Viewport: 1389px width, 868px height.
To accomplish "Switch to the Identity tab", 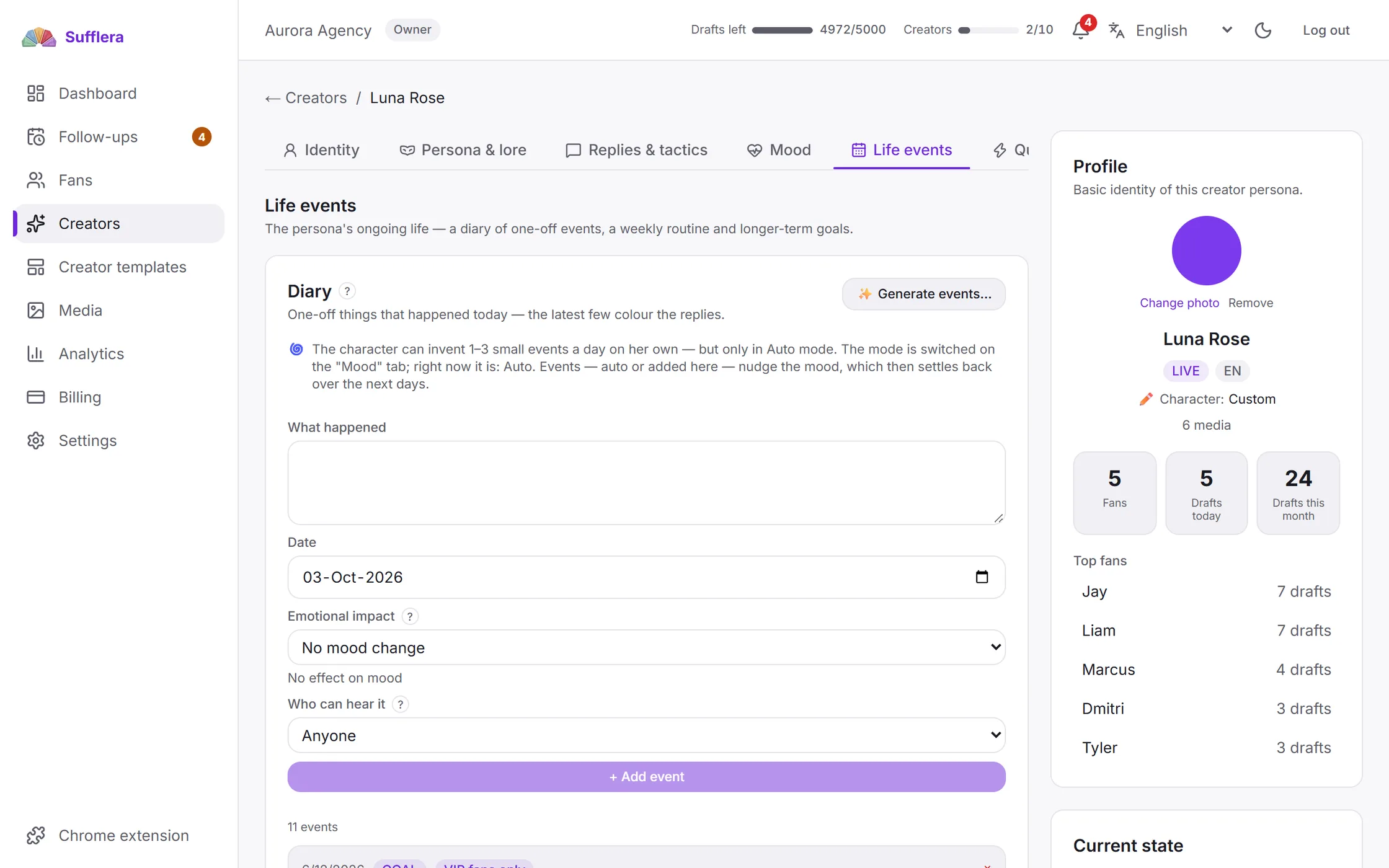I will point(321,150).
